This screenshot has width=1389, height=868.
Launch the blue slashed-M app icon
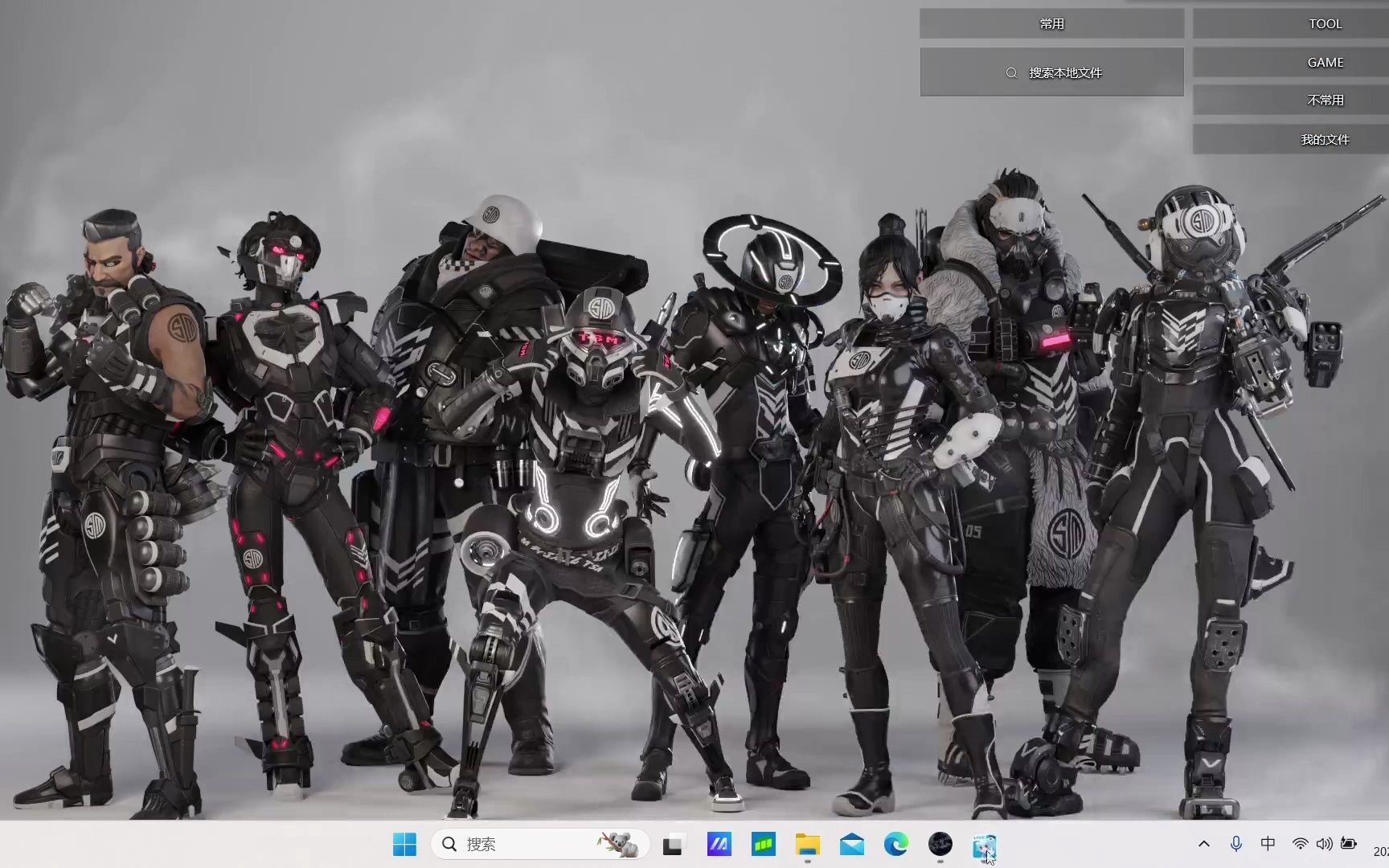pos(719,844)
